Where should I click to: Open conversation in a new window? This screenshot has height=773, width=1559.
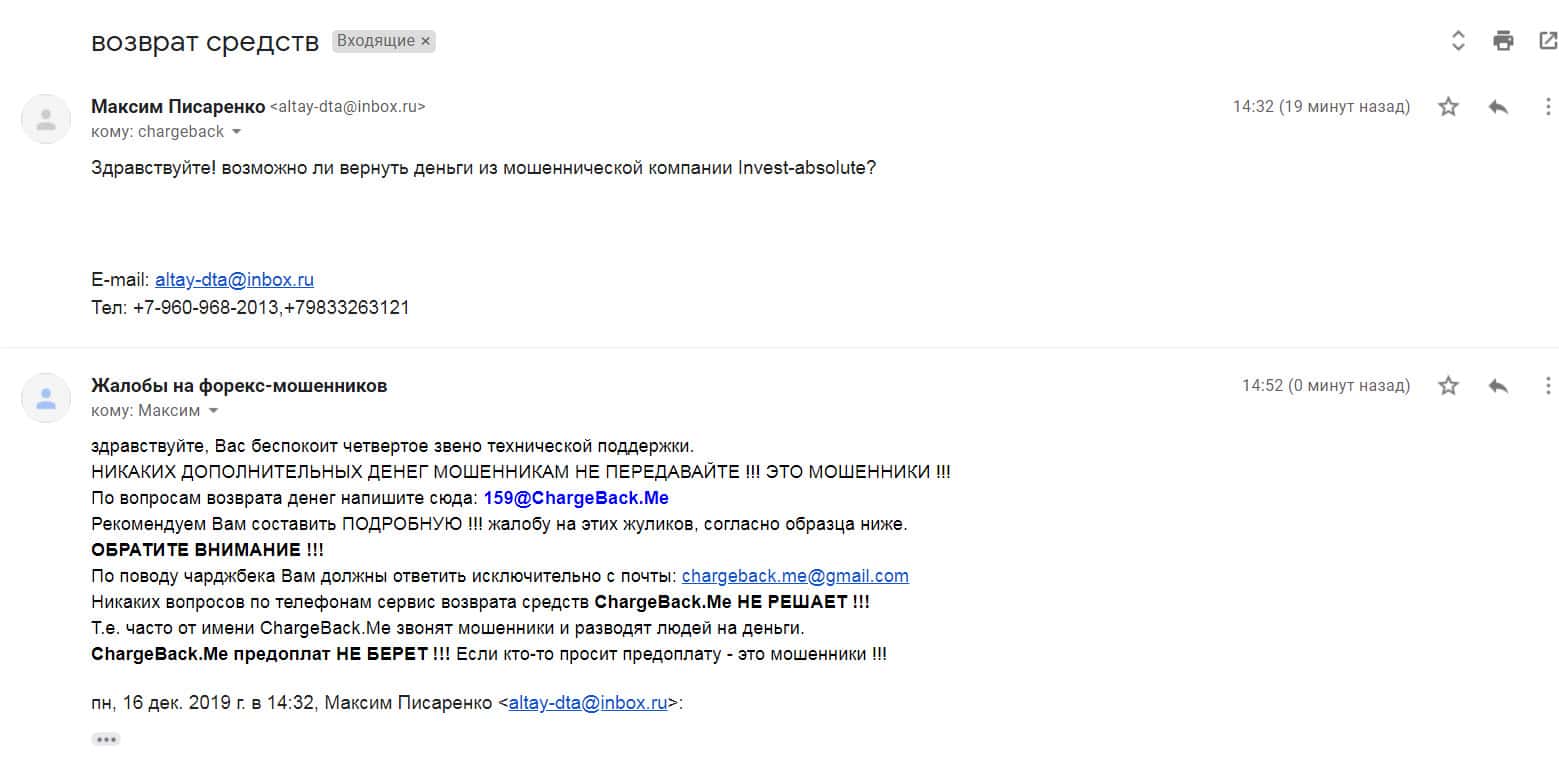1547,41
